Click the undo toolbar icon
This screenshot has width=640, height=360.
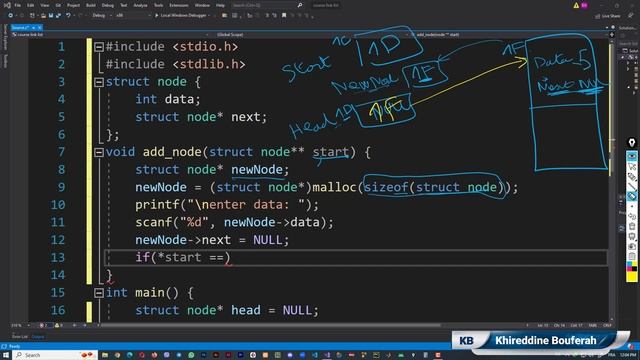pos(68,16)
